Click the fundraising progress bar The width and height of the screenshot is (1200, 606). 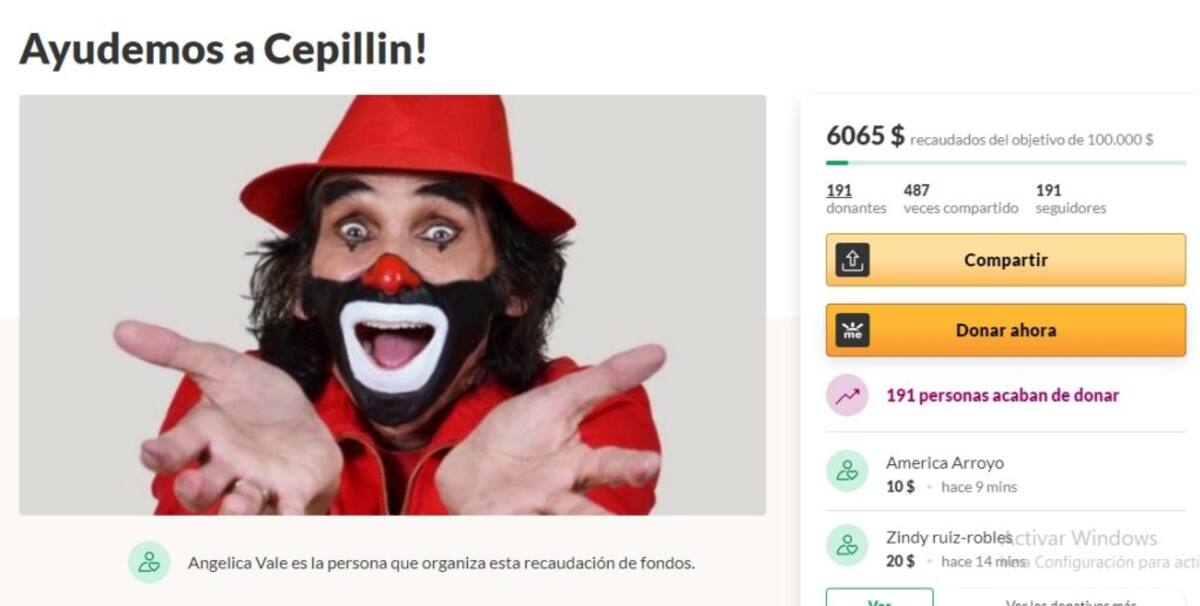pos(1006,162)
